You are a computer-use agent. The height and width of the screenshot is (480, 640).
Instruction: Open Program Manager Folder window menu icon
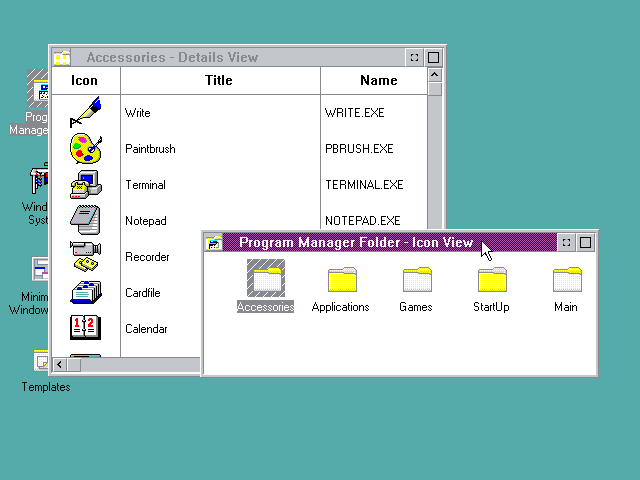point(214,242)
